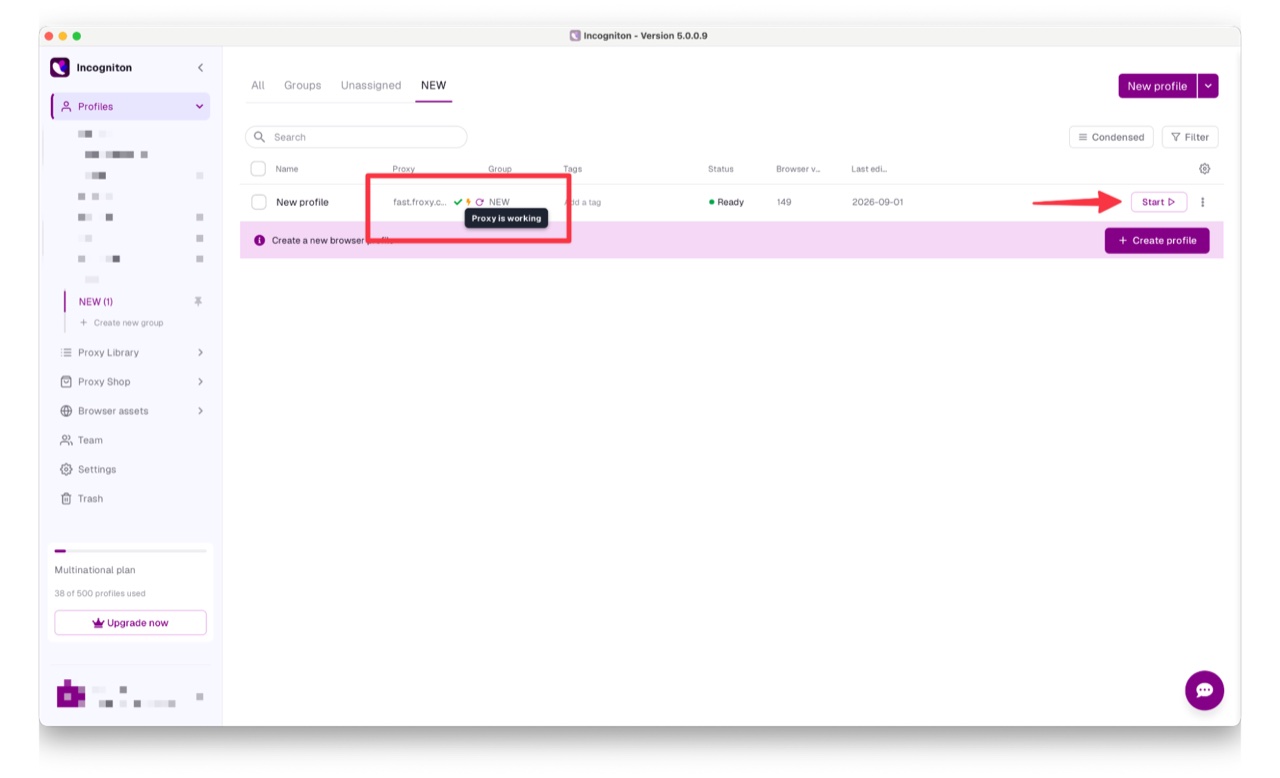This screenshot has height=778, width=1280.
Task: Click Upgrade now
Action: [x=130, y=622]
